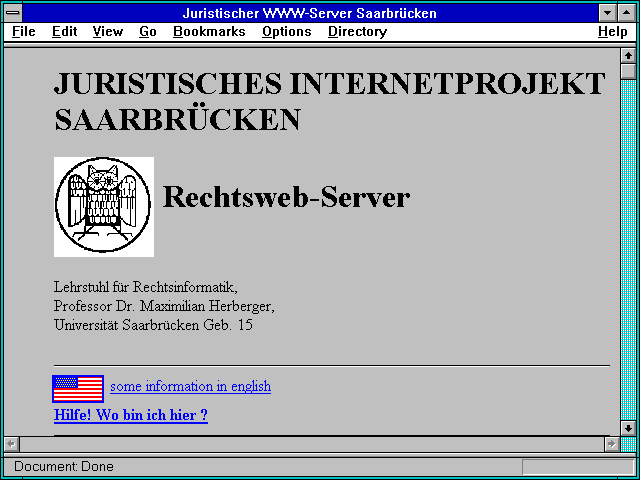This screenshot has width=640, height=480.
Task: Click the vertical scrollbar track below thumb
Action: click(x=628, y=250)
